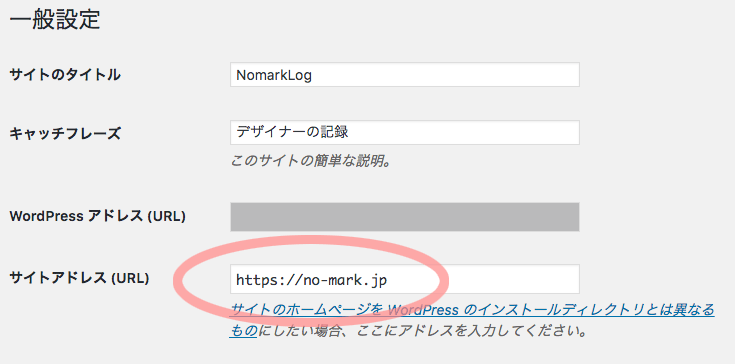The width and height of the screenshot is (735, 364).
Task: Click the サイトのタイトル label
Action: pyautogui.click(x=65, y=75)
